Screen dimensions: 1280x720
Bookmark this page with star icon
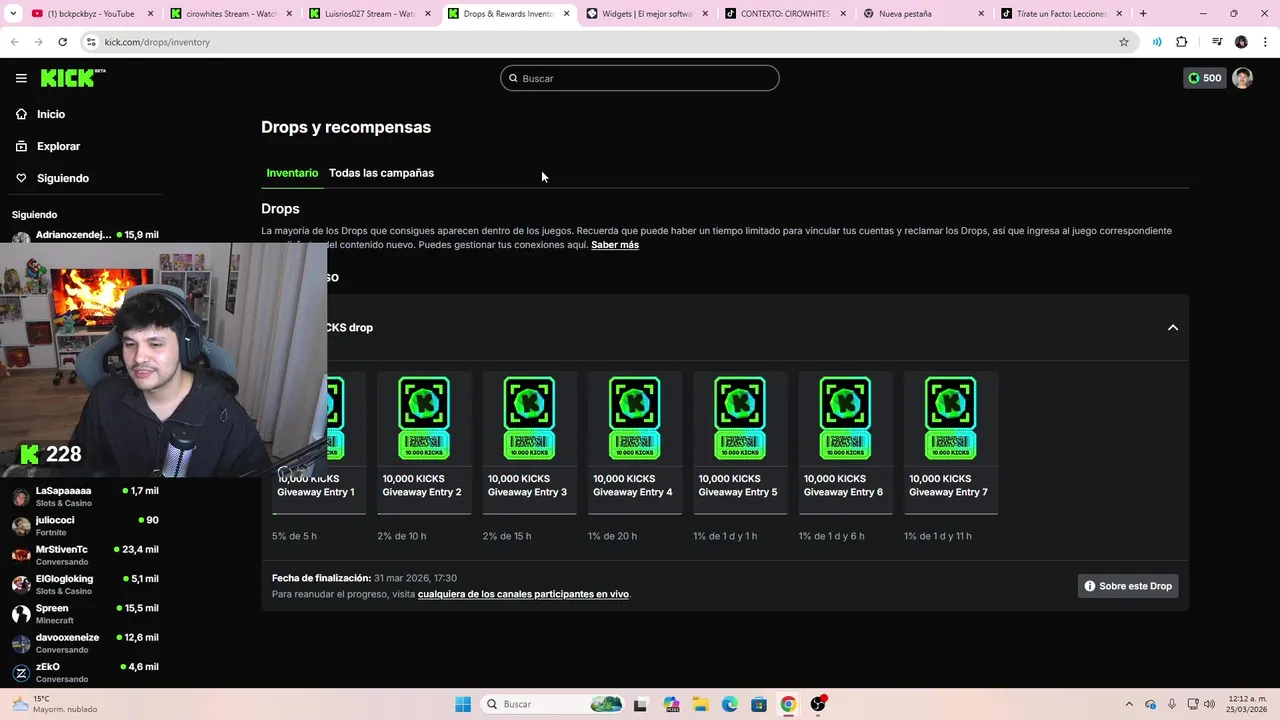pyautogui.click(x=1124, y=42)
